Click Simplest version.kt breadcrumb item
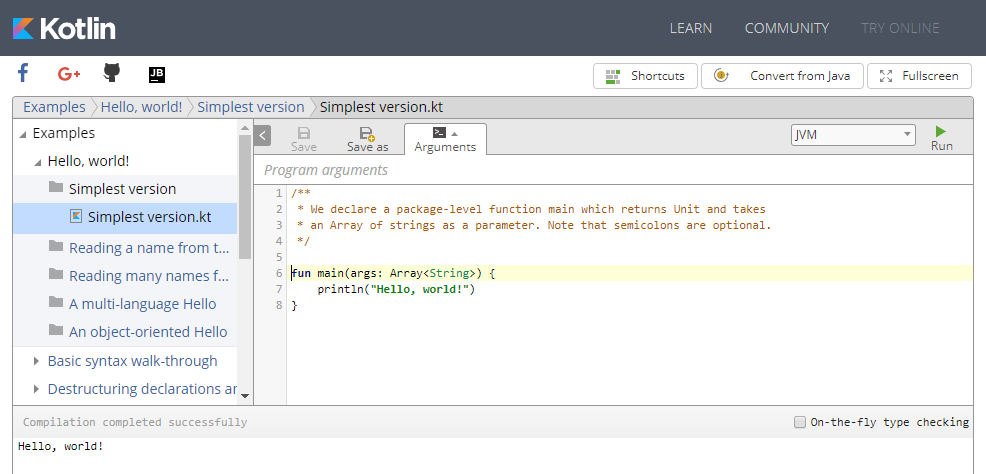 (x=382, y=107)
